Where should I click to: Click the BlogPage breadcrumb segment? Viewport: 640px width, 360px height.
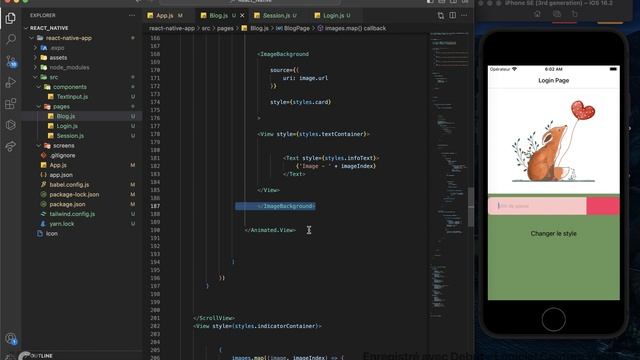coord(296,28)
